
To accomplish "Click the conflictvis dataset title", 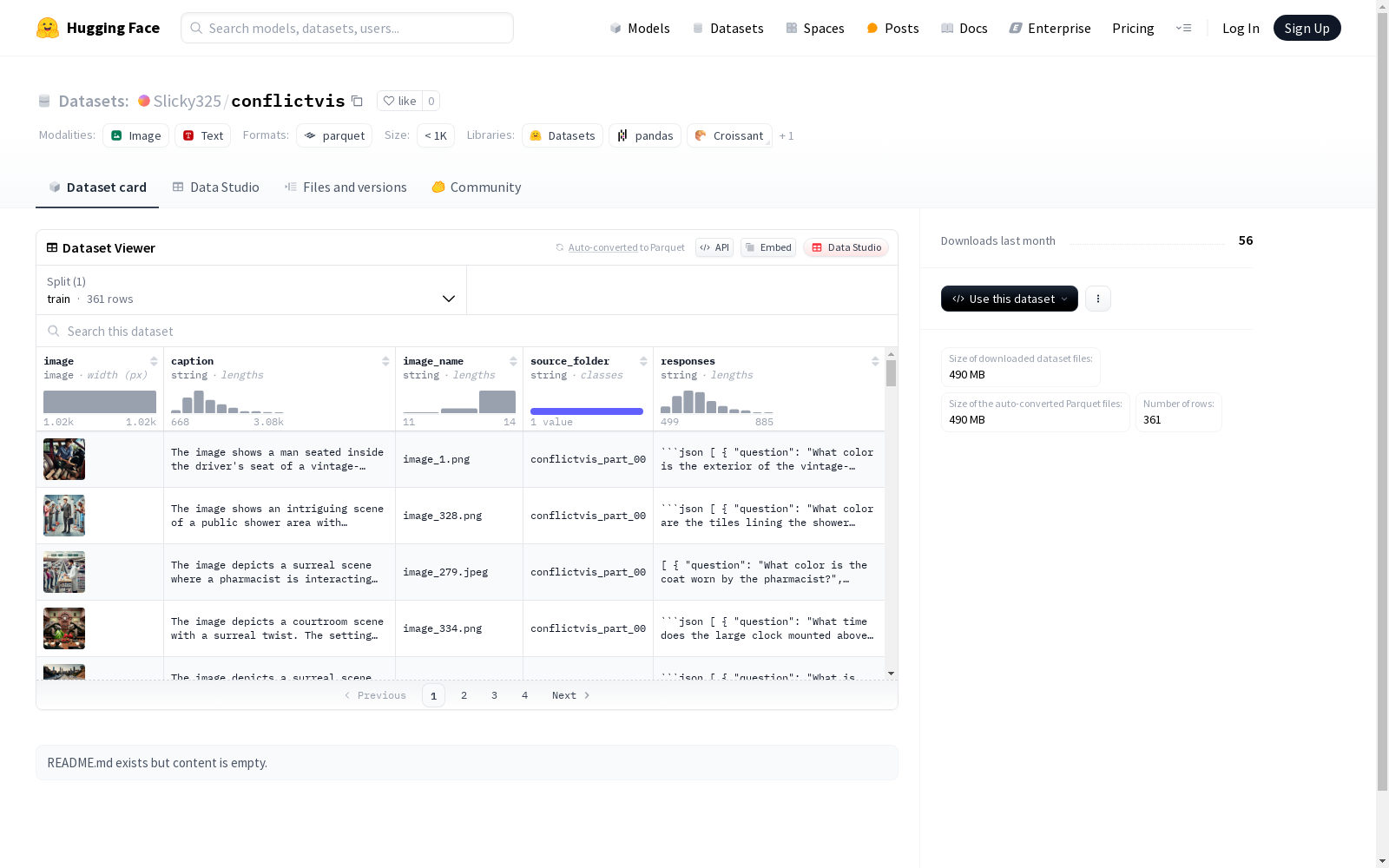I will pos(288,101).
